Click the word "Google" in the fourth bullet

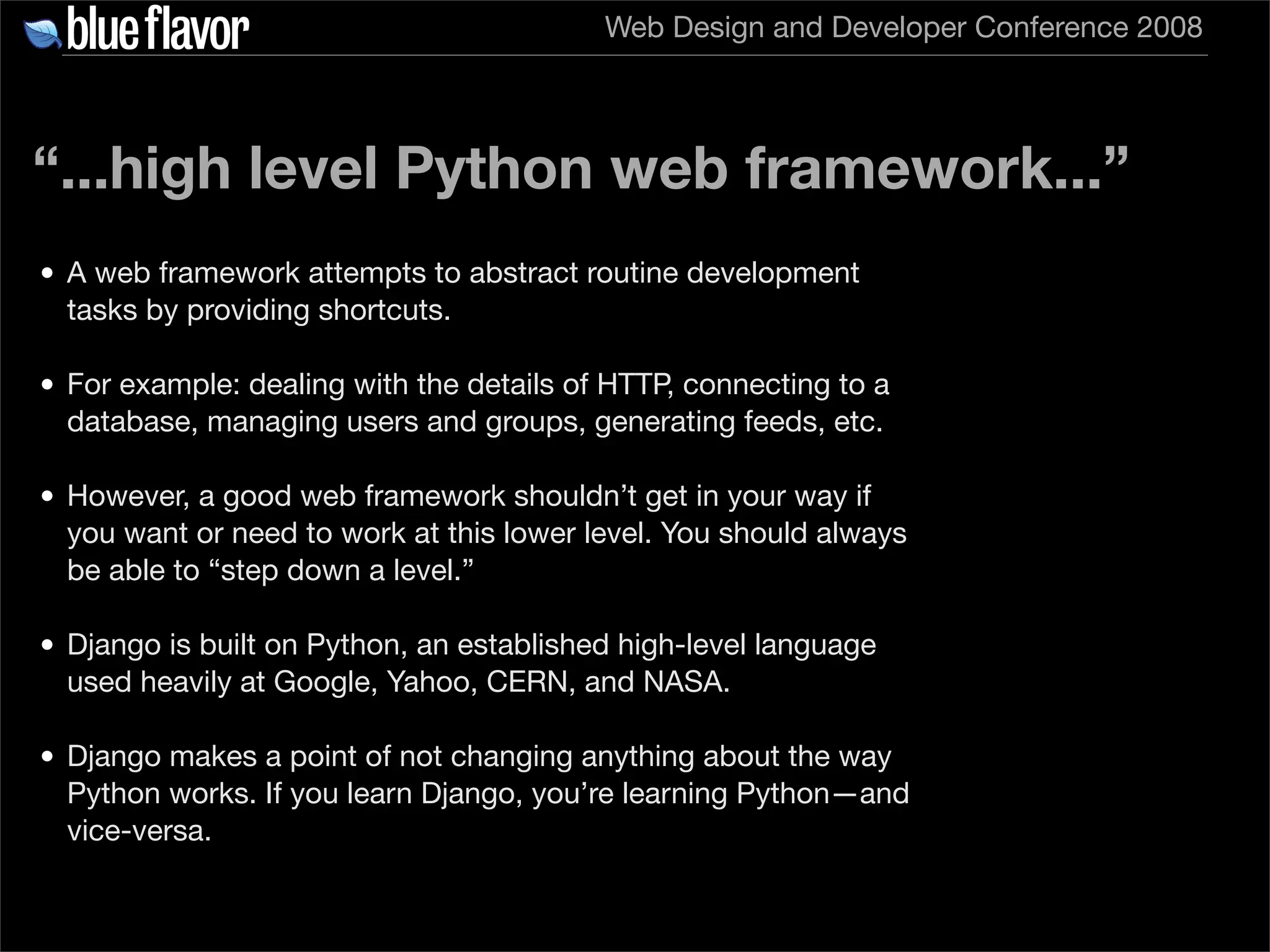pos(321,682)
